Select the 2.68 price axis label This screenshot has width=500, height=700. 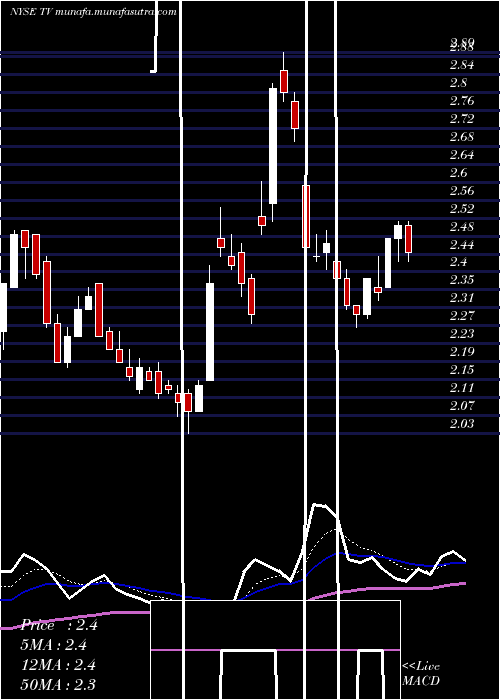[462, 137]
